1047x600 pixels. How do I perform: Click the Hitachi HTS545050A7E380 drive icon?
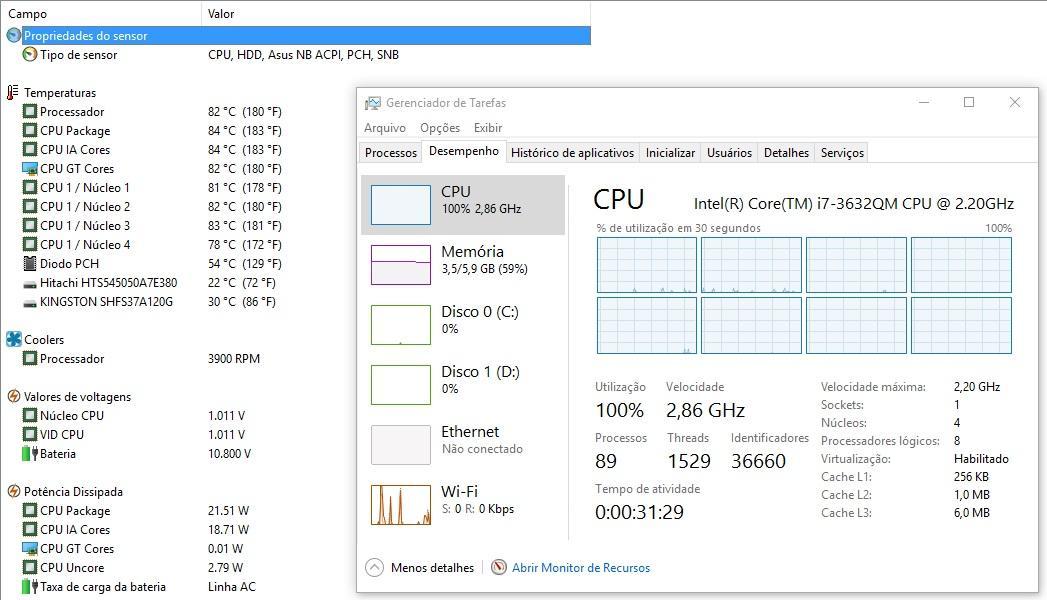click(29, 284)
